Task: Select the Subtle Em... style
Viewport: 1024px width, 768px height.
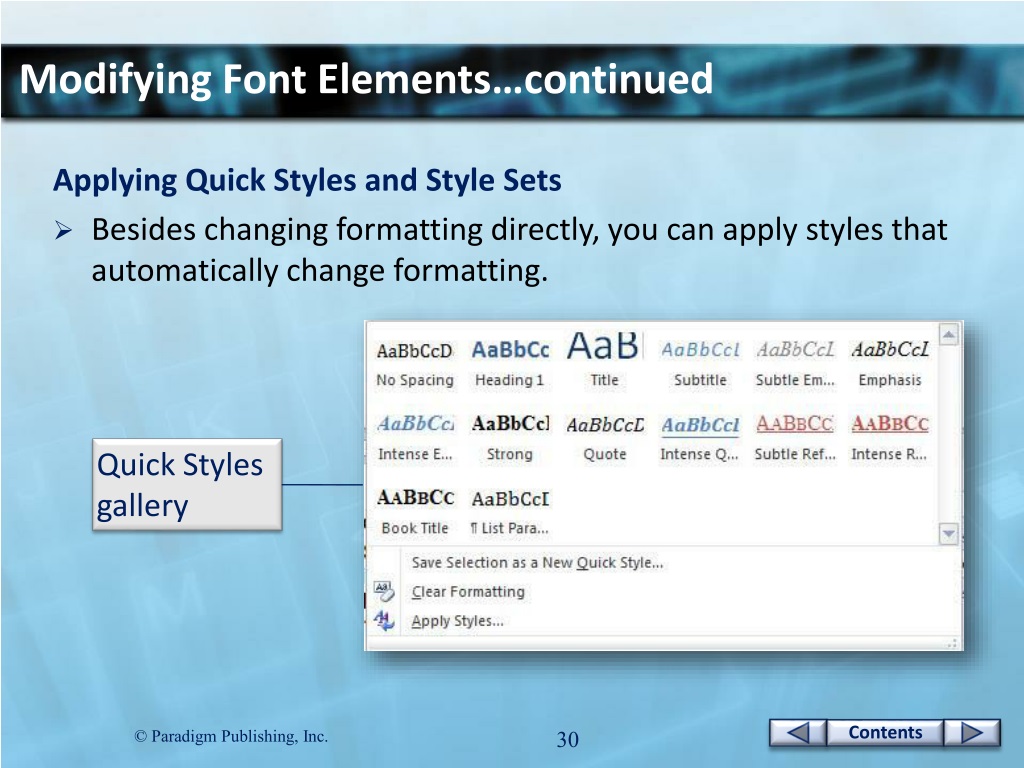Action: 795,363
